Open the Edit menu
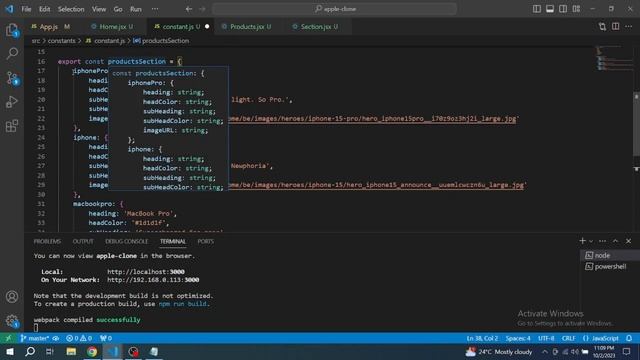This screenshot has height=360, width=640. tap(44, 9)
